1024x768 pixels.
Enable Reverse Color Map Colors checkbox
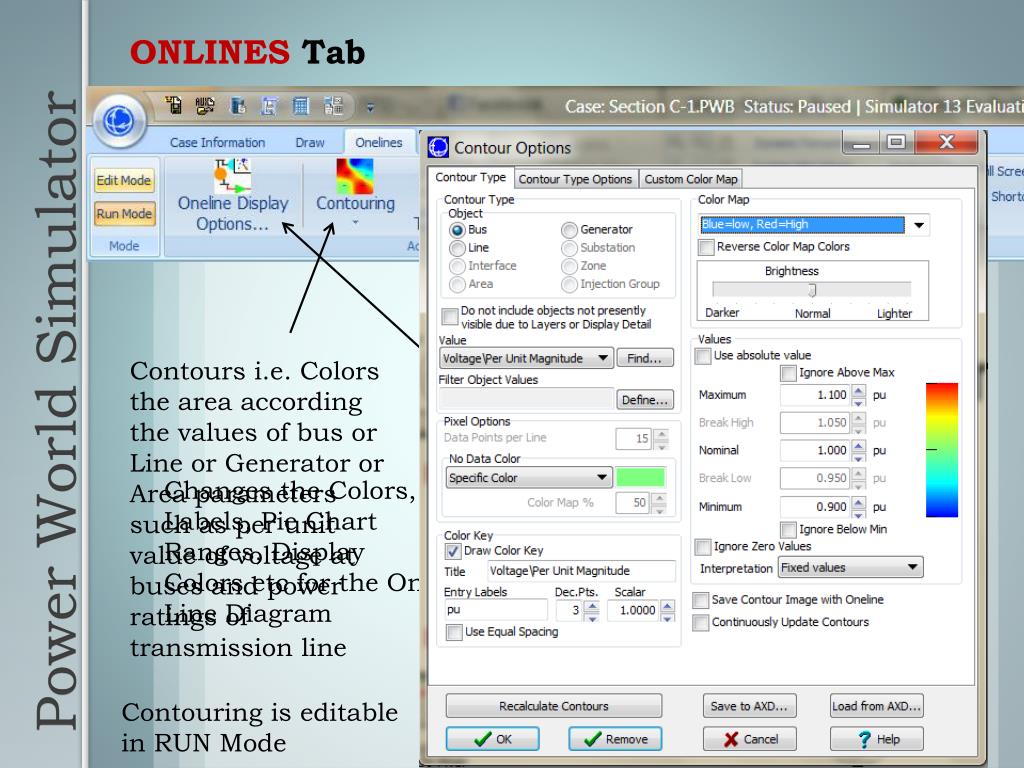click(706, 247)
